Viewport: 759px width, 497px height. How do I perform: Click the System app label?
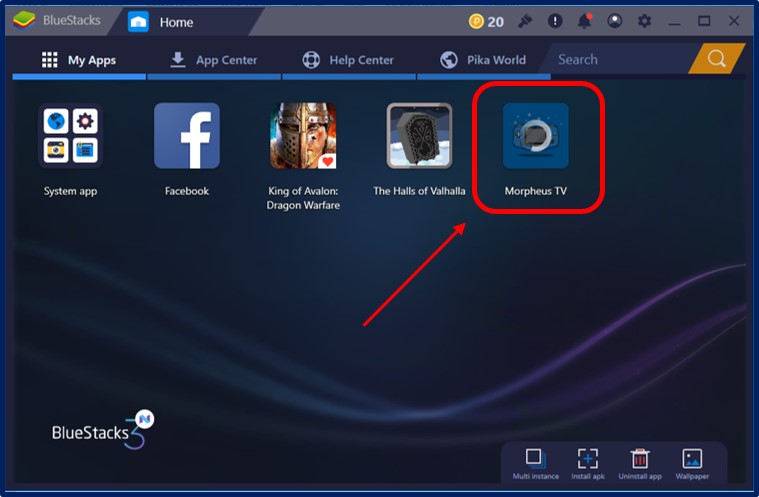71,192
